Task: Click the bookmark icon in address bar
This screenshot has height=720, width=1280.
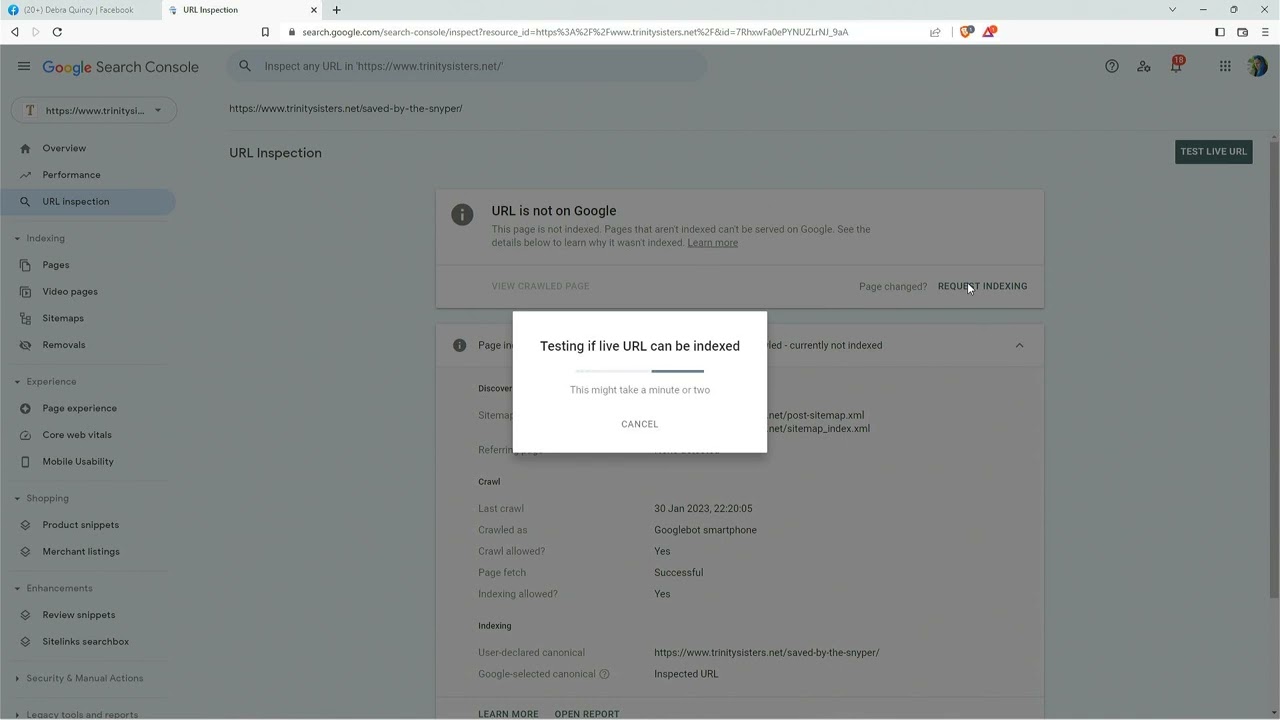Action: [x=265, y=32]
